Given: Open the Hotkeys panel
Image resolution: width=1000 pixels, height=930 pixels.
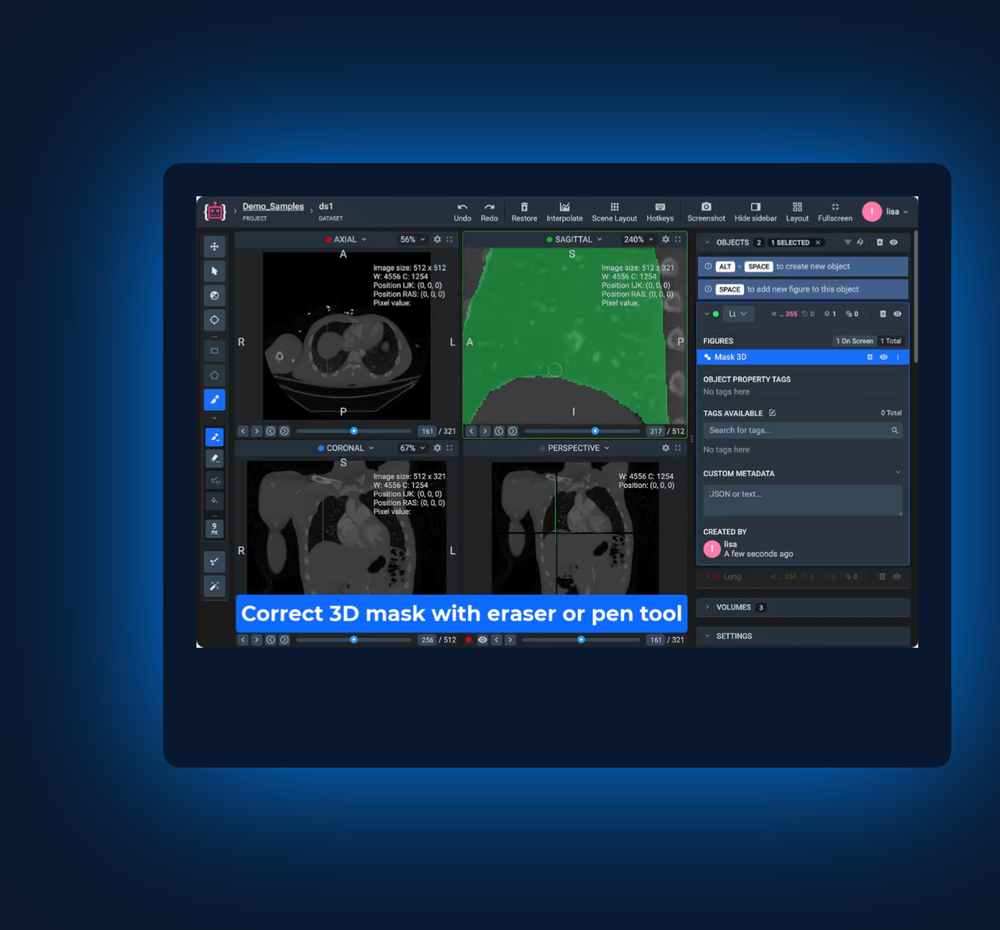Looking at the screenshot, I should tap(660, 212).
